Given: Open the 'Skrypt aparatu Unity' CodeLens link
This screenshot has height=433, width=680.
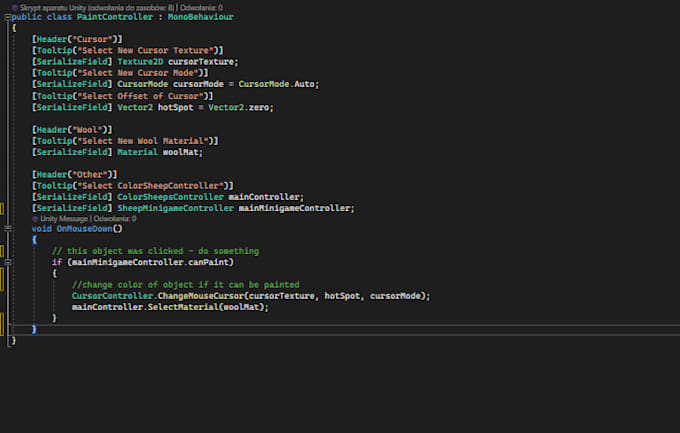Looking at the screenshot, I should coord(97,7).
